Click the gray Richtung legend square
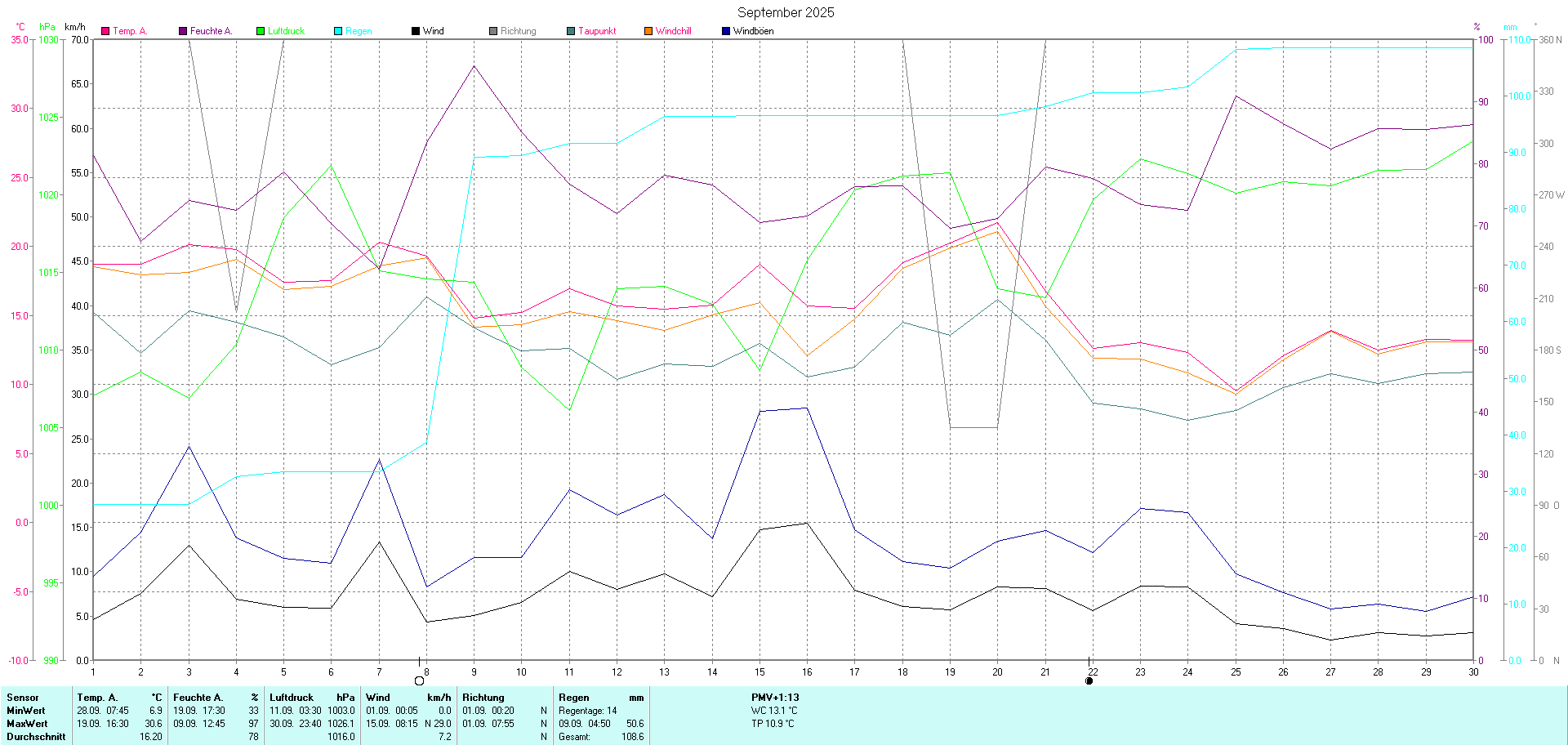The width and height of the screenshot is (1568, 745). (493, 31)
